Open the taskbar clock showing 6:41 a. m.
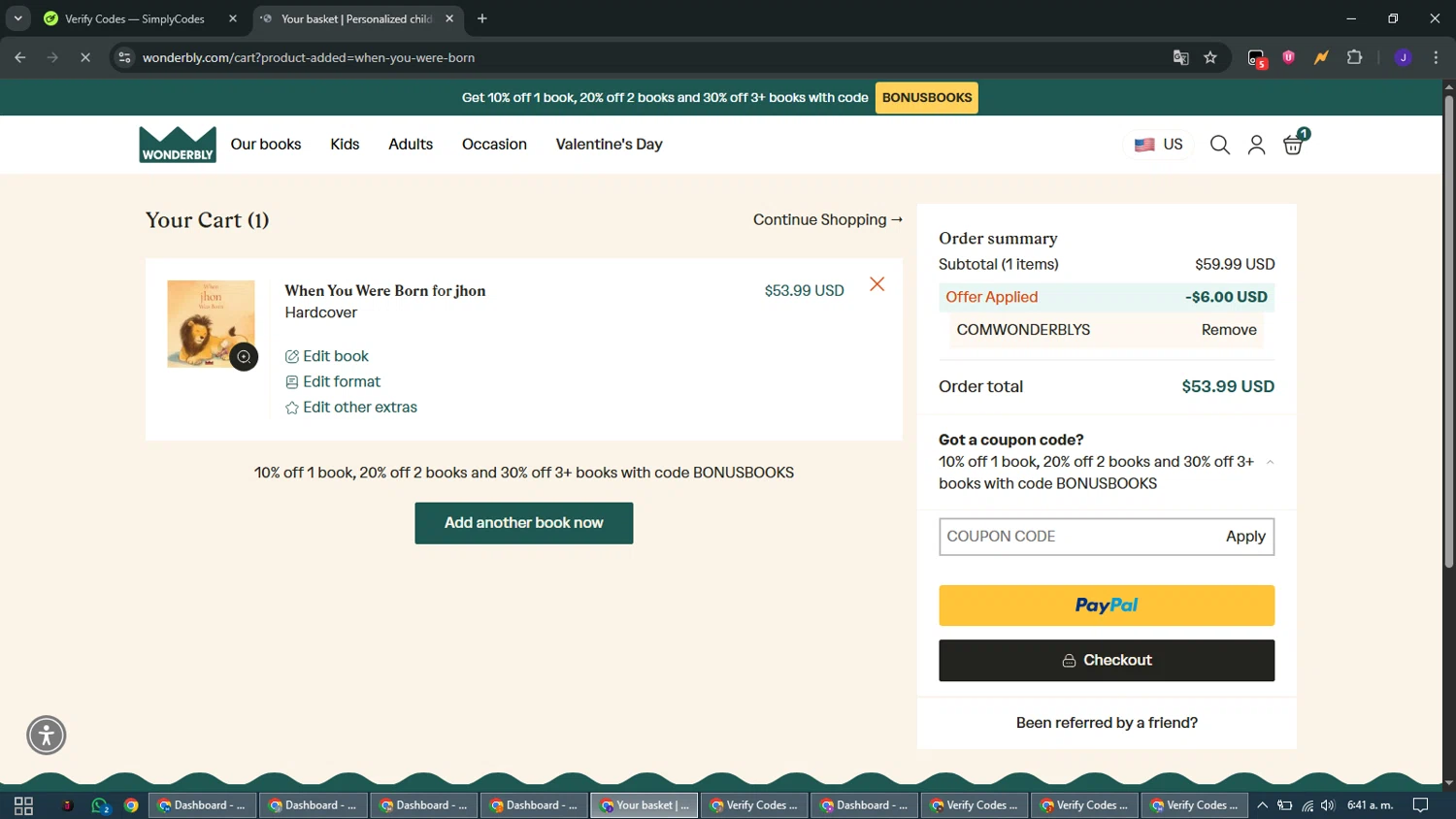Viewport: 1456px width, 819px height. (x=1370, y=805)
